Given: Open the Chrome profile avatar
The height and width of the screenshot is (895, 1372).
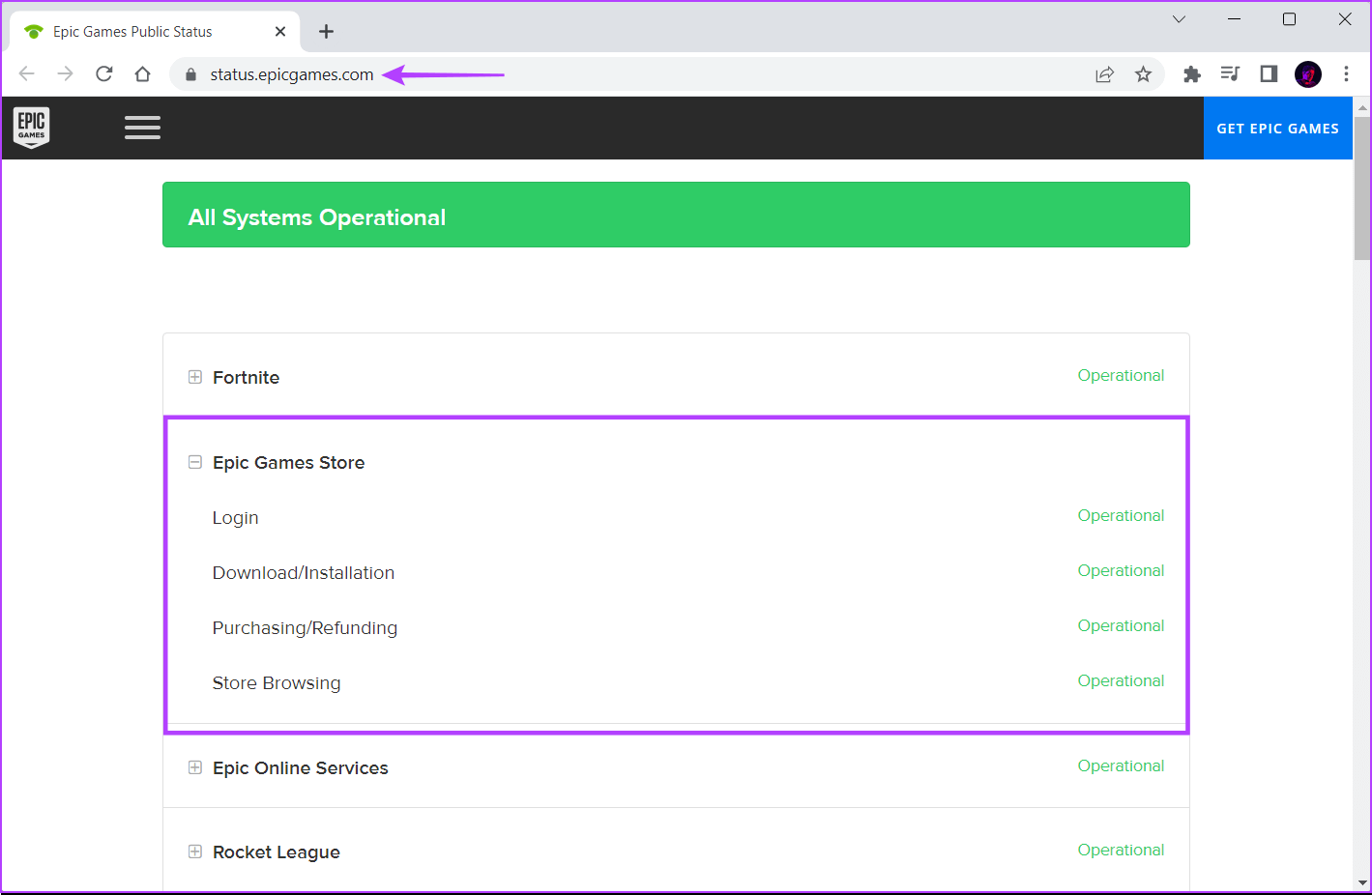Looking at the screenshot, I should click(x=1307, y=74).
